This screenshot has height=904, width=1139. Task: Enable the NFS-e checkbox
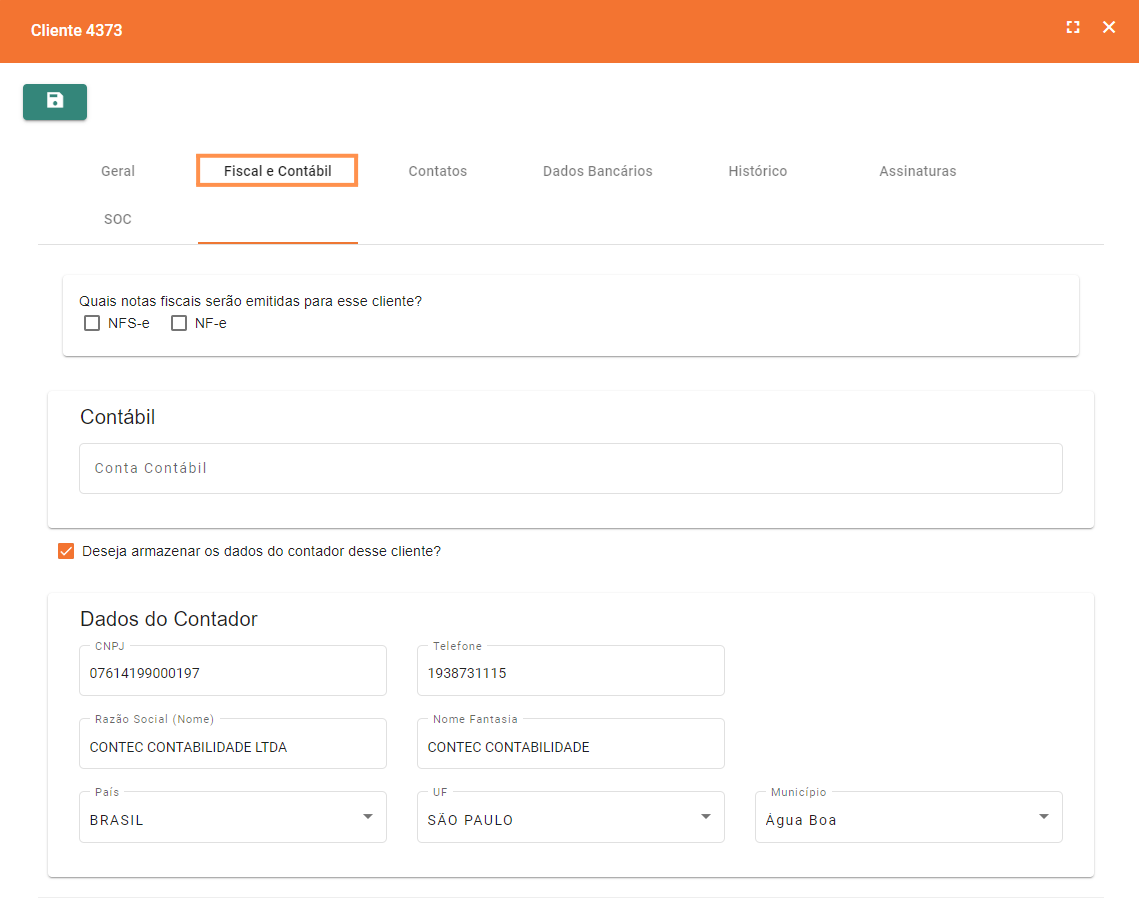click(x=92, y=323)
